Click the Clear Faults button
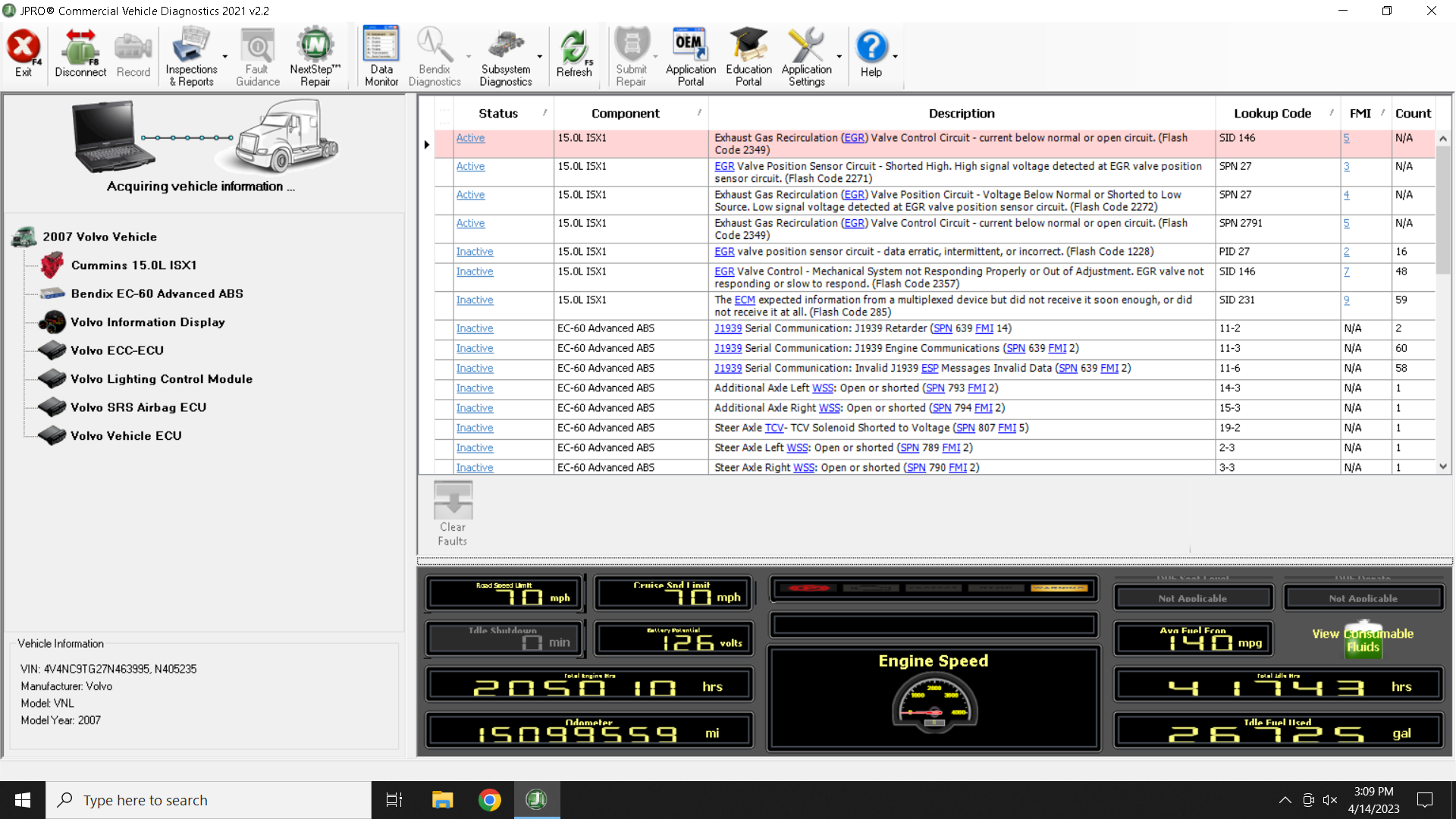The width and height of the screenshot is (1456, 819). [453, 513]
